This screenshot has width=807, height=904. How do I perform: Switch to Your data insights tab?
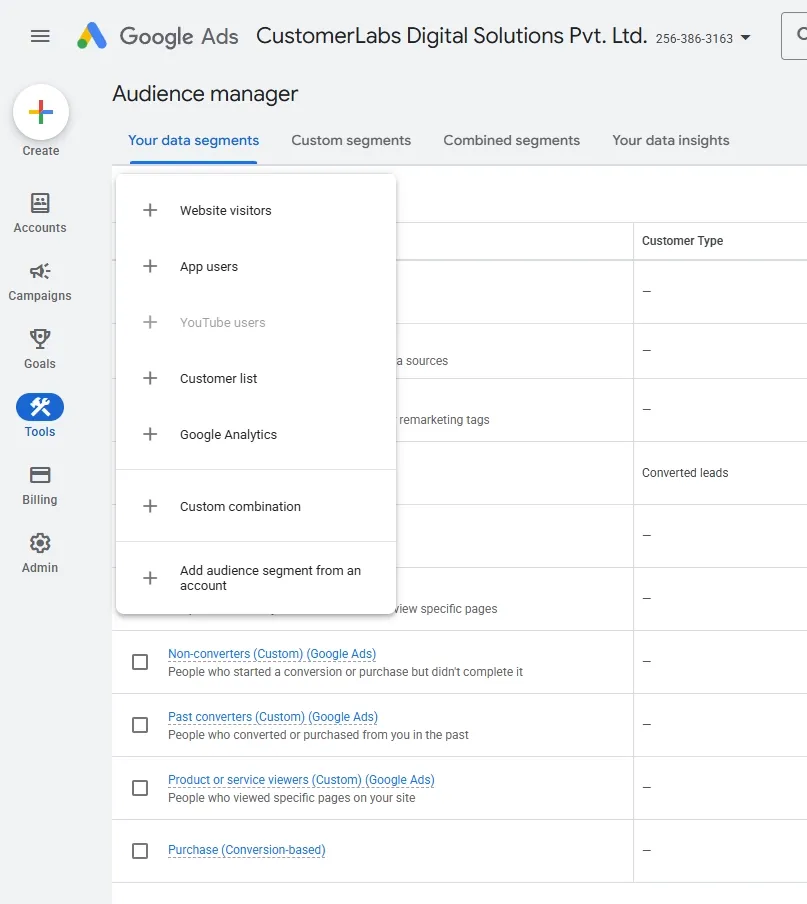(x=670, y=140)
